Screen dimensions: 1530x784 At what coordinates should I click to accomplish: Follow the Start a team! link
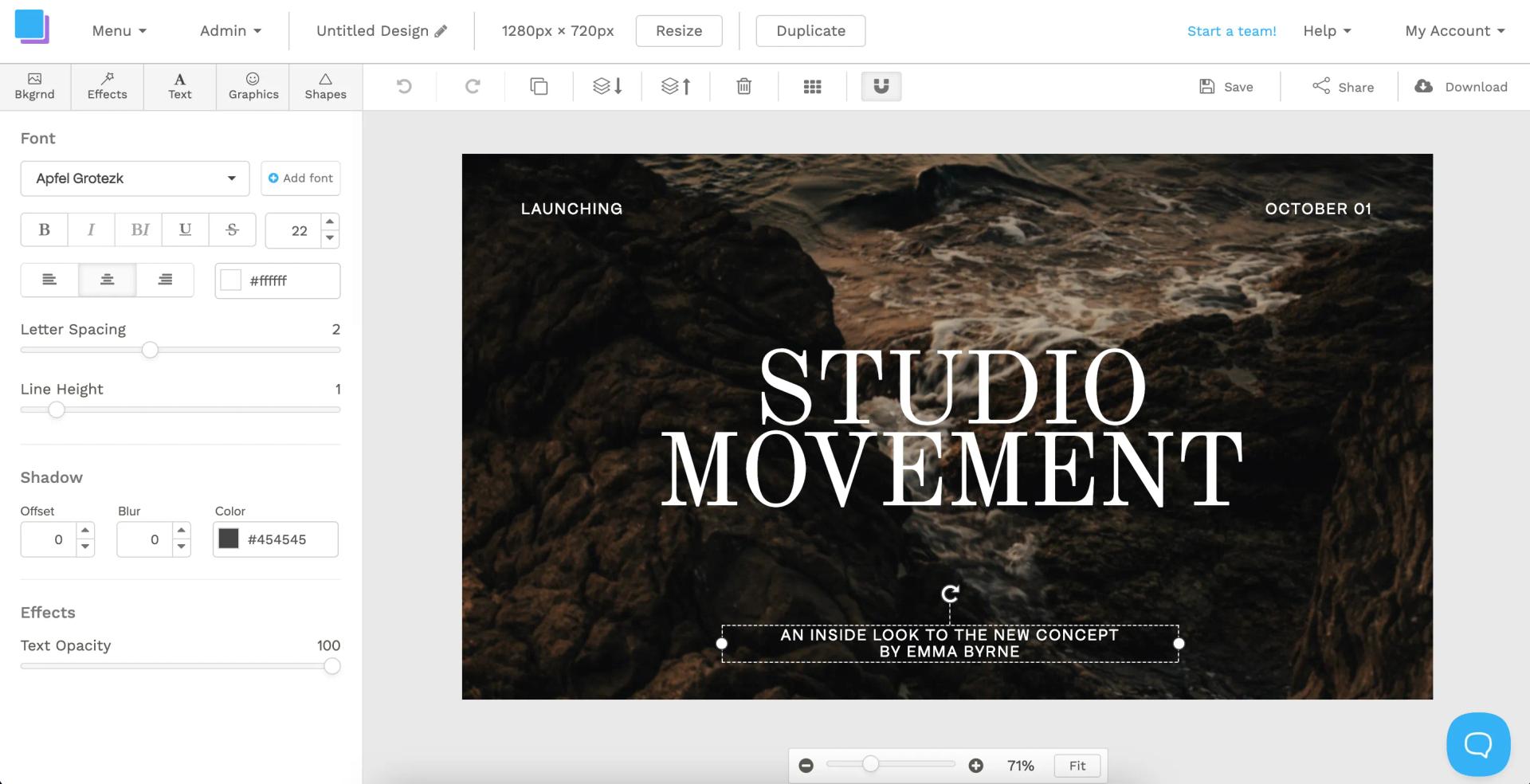click(1231, 31)
